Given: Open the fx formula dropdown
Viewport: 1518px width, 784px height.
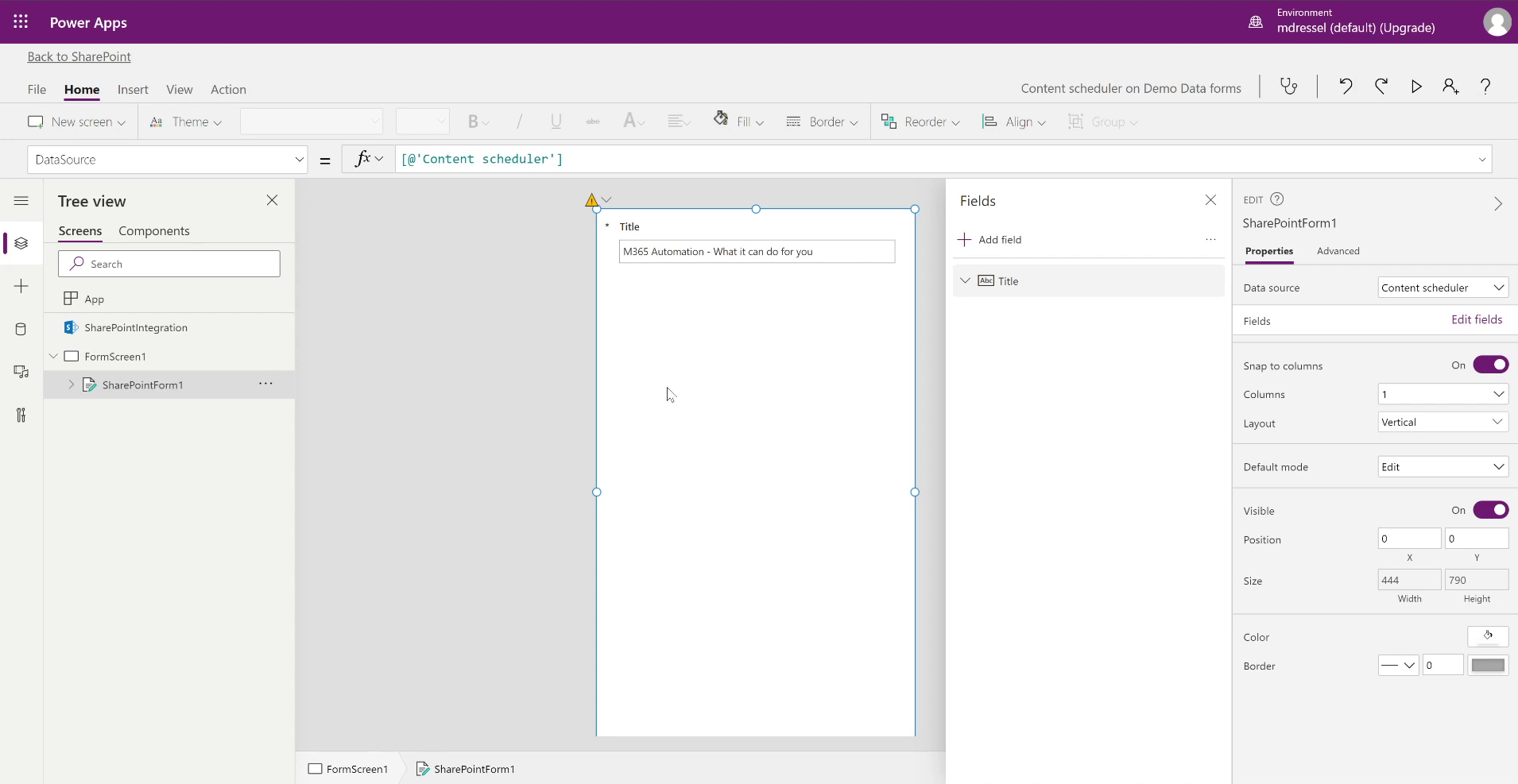Looking at the screenshot, I should click(x=369, y=159).
